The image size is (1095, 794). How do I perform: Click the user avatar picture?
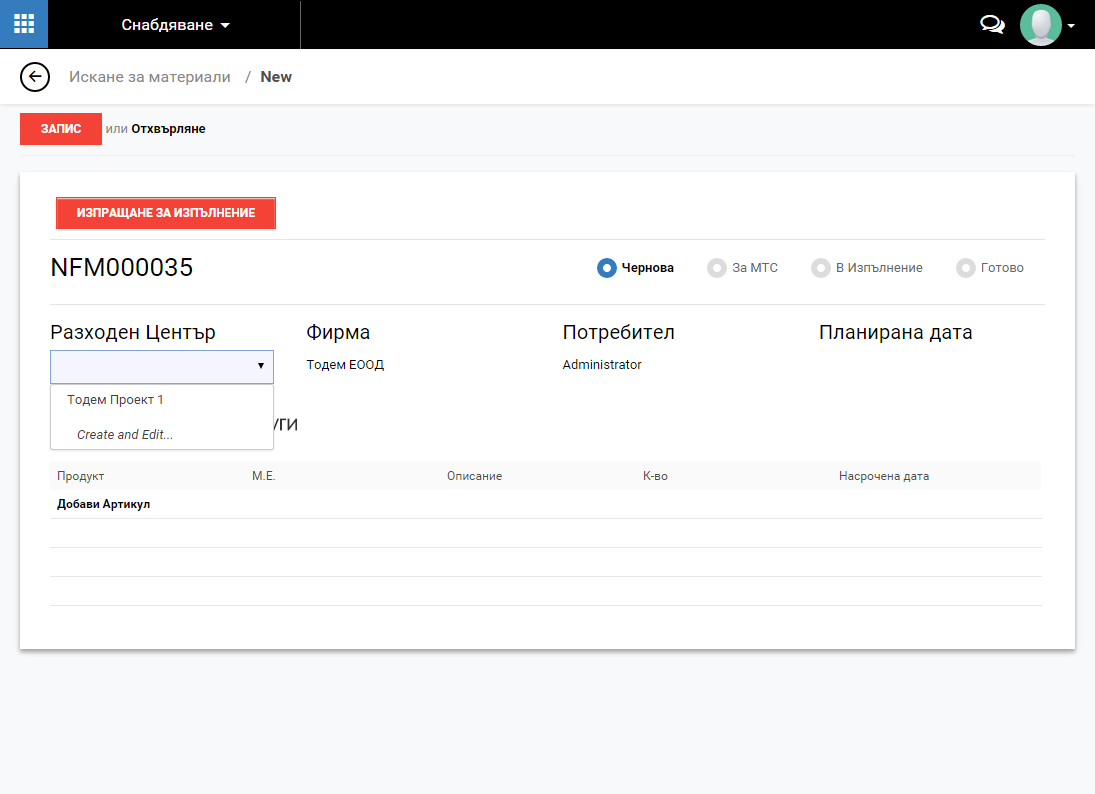pos(1040,25)
